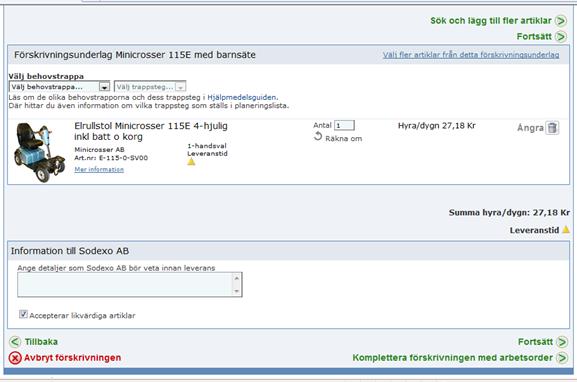
Task: Click warning triangle under 1-handsval Leveranstid
Action: point(191,162)
